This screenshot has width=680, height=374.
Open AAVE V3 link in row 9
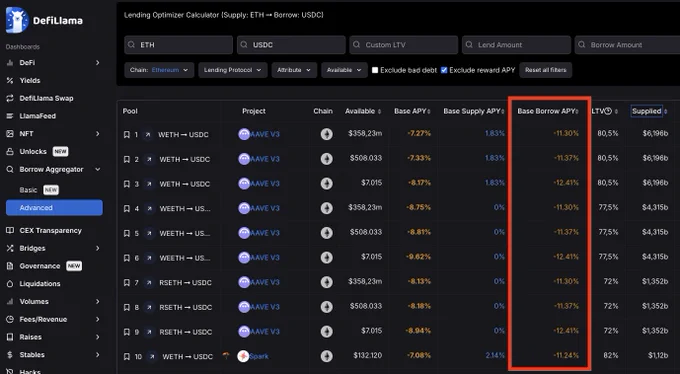265,331
